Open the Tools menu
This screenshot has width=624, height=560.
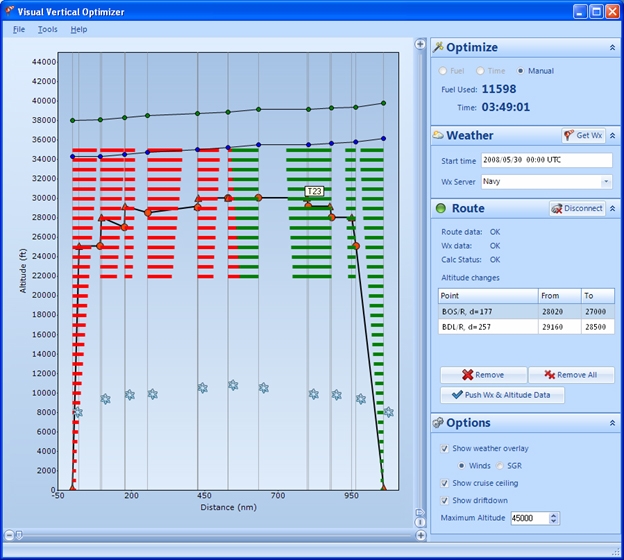pyautogui.click(x=47, y=29)
